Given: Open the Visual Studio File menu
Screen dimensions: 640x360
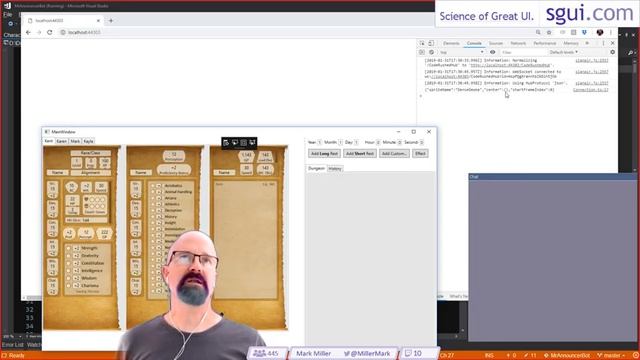Looking at the screenshot, I should (8, 14).
